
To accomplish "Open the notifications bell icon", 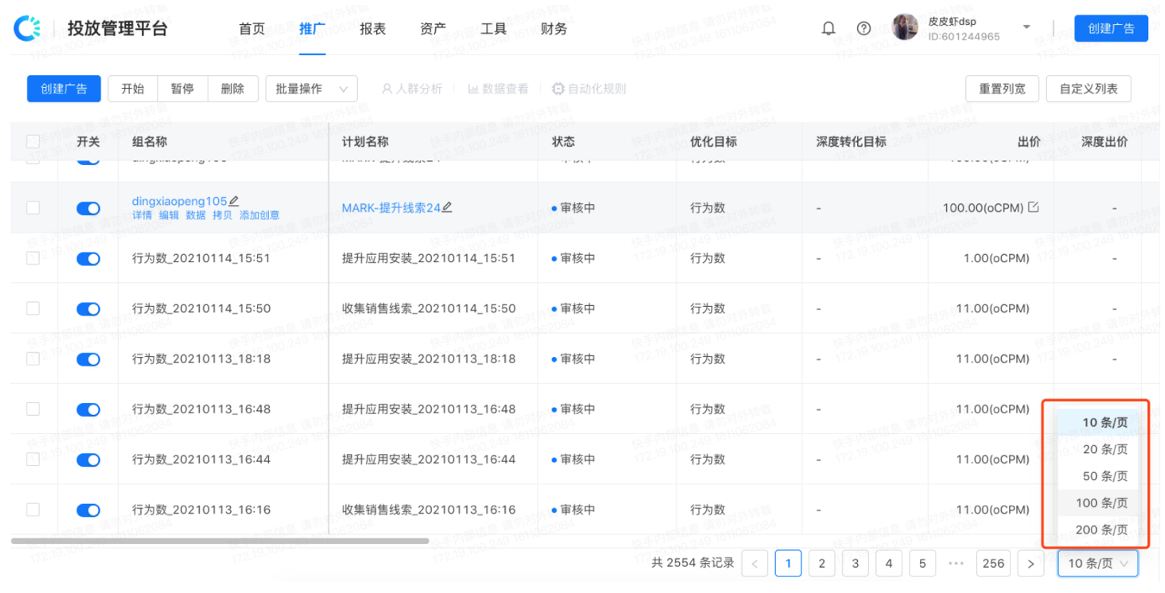I will point(828,28).
